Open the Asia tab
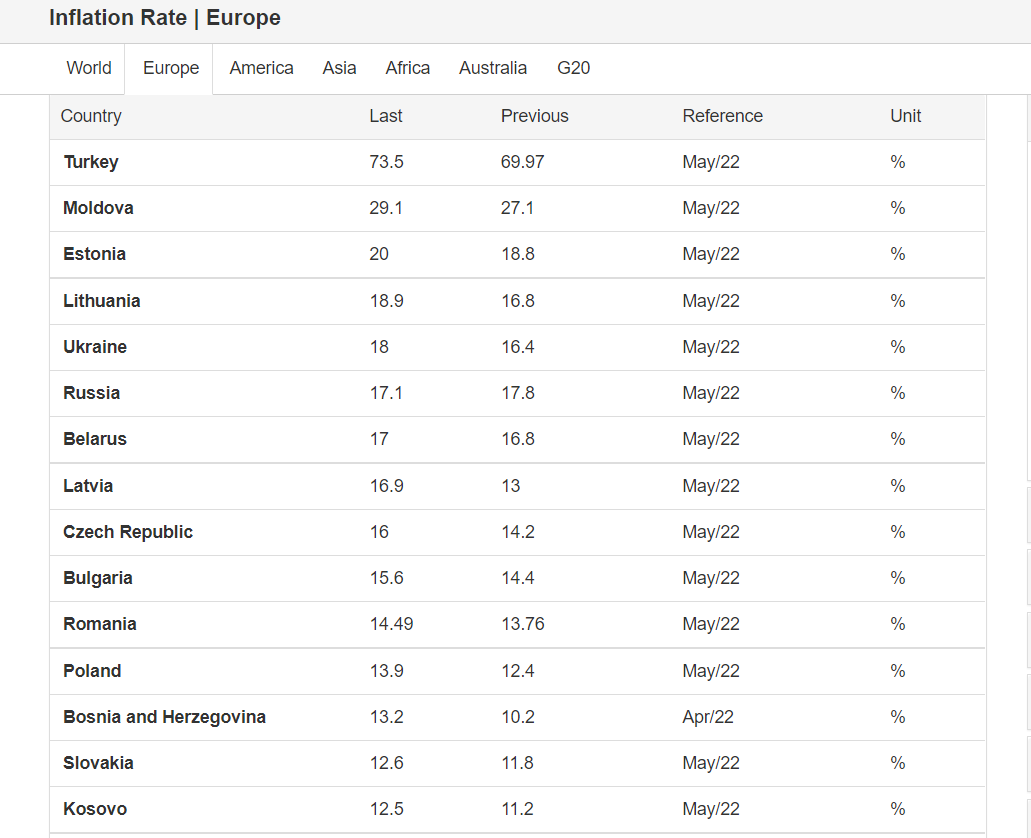1031x838 pixels. (x=339, y=68)
